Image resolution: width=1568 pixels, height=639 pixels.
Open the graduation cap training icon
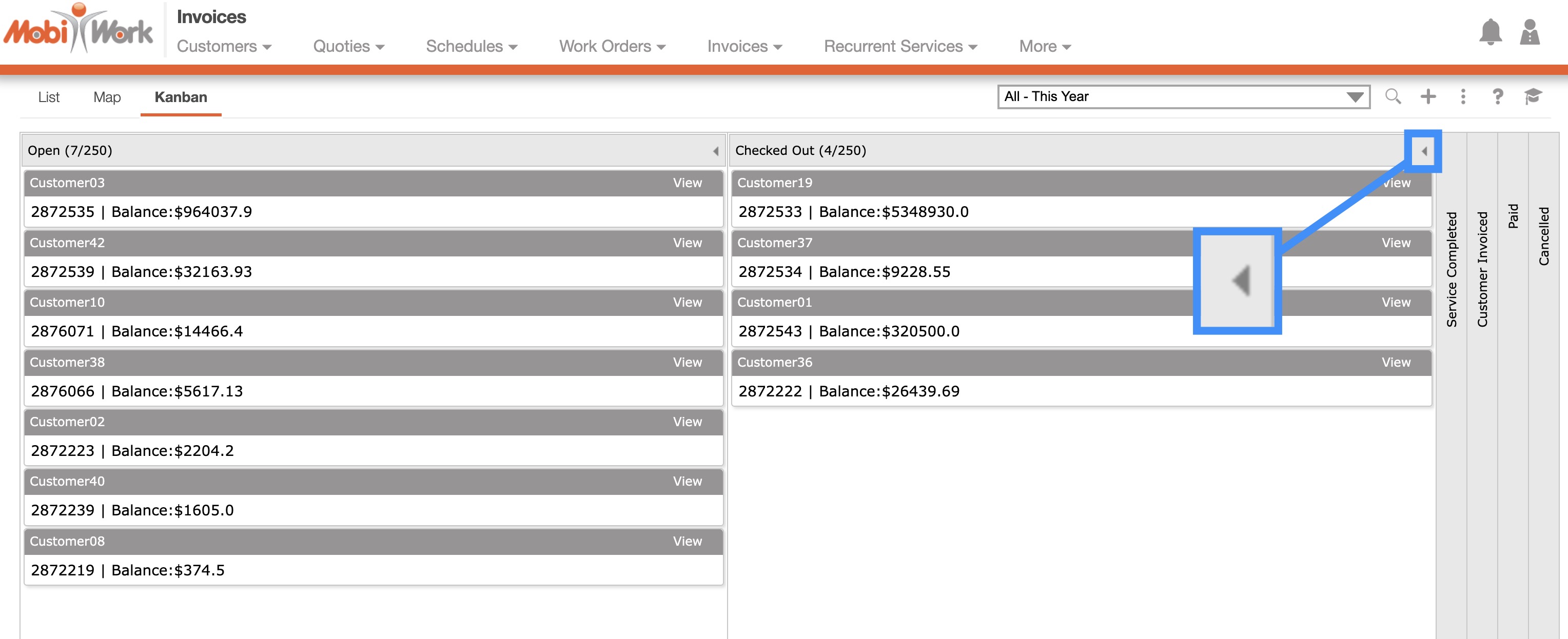(1533, 96)
